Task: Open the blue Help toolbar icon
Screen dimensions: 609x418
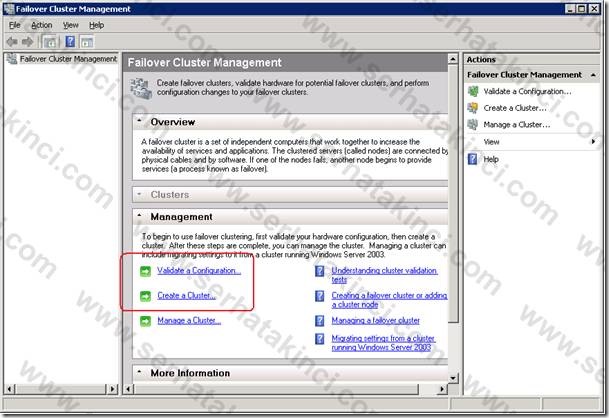Action: point(70,42)
